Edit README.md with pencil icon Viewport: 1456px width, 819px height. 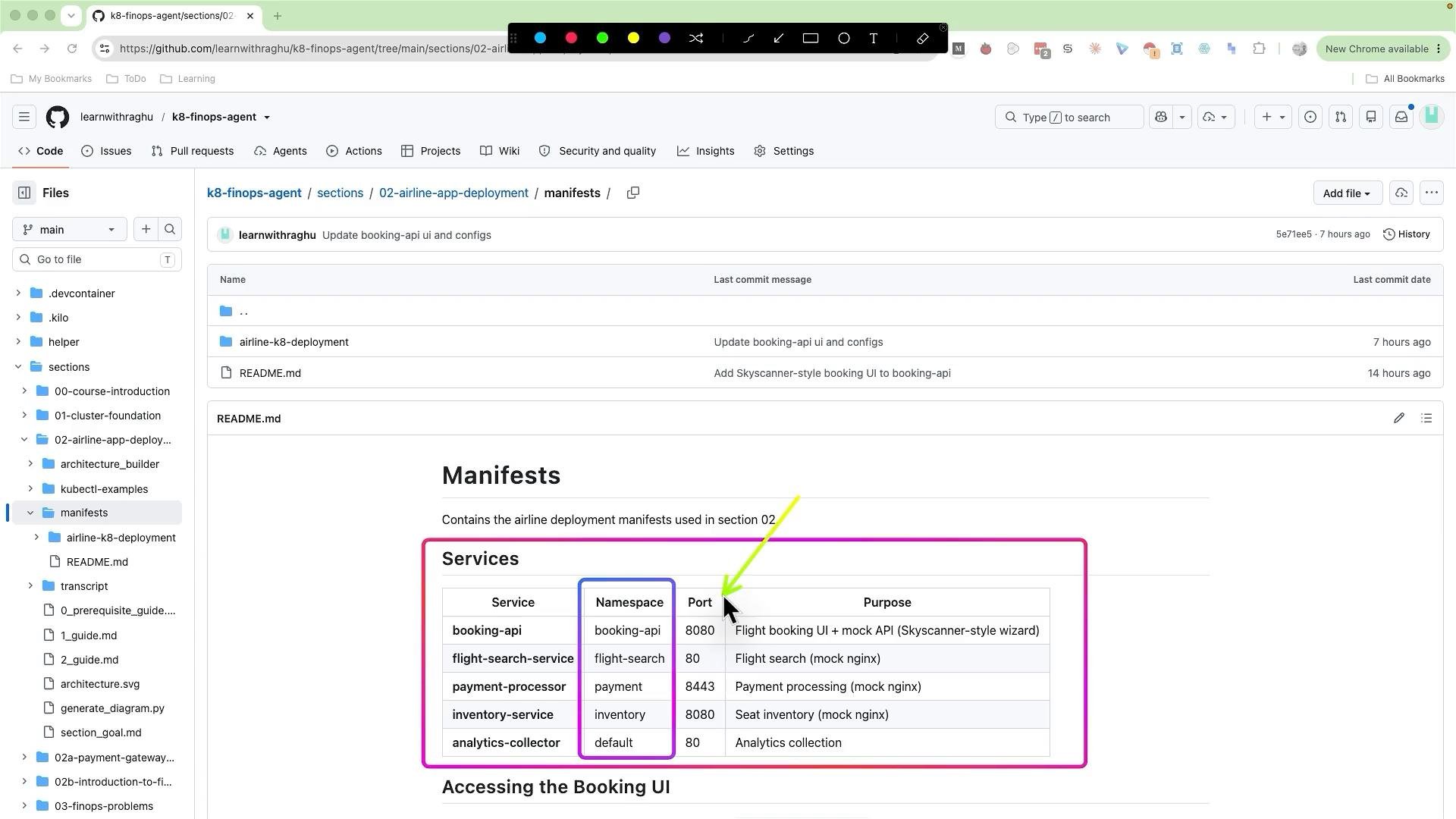1399,419
